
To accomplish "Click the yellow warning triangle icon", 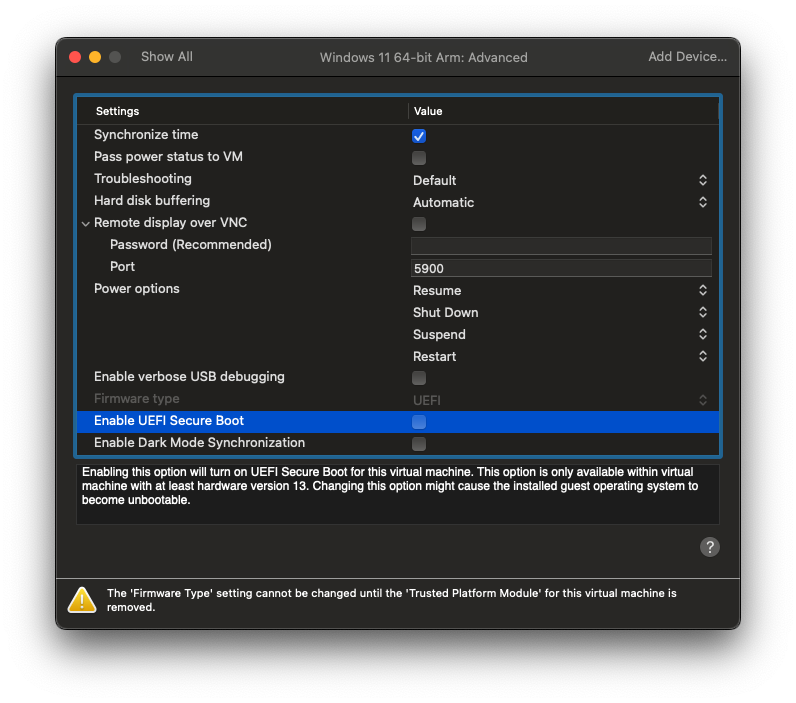I will pos(81,599).
